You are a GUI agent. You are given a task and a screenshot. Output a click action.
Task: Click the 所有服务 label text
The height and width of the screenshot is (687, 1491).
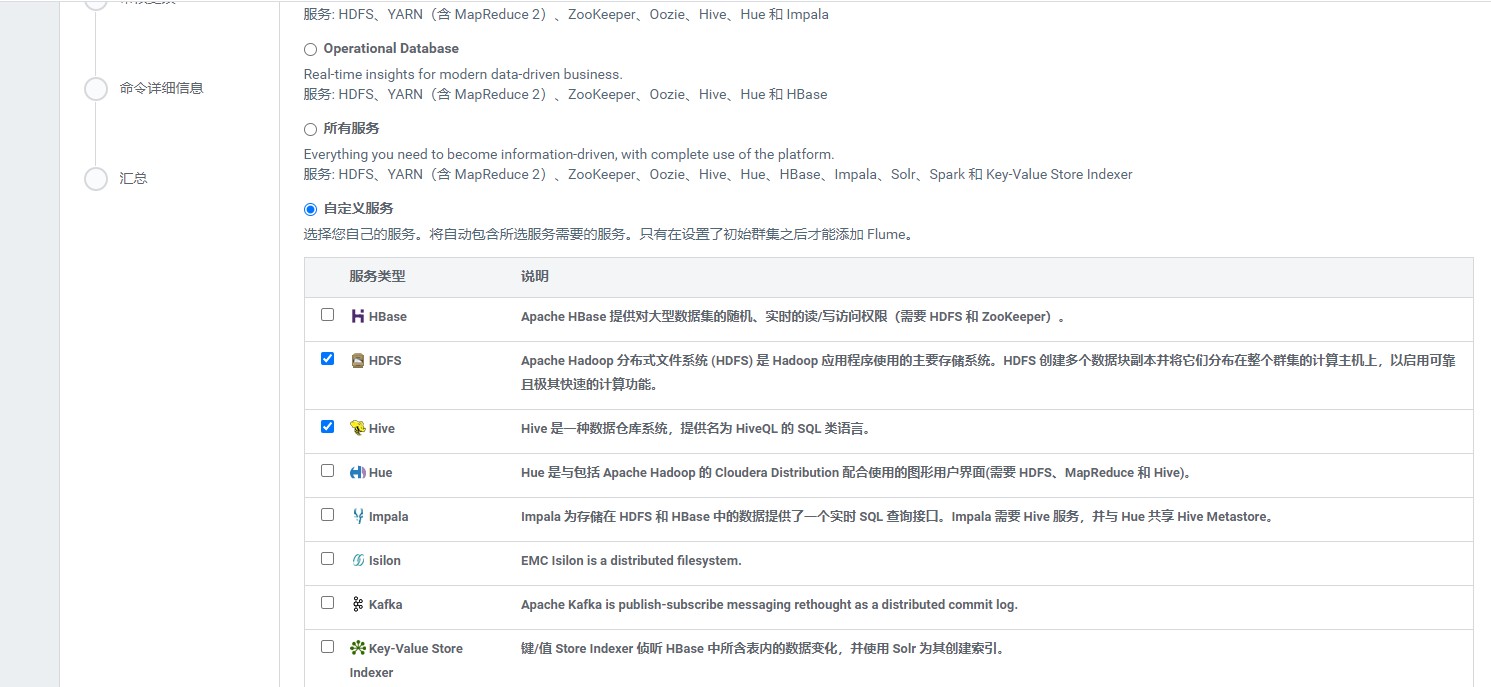351,128
